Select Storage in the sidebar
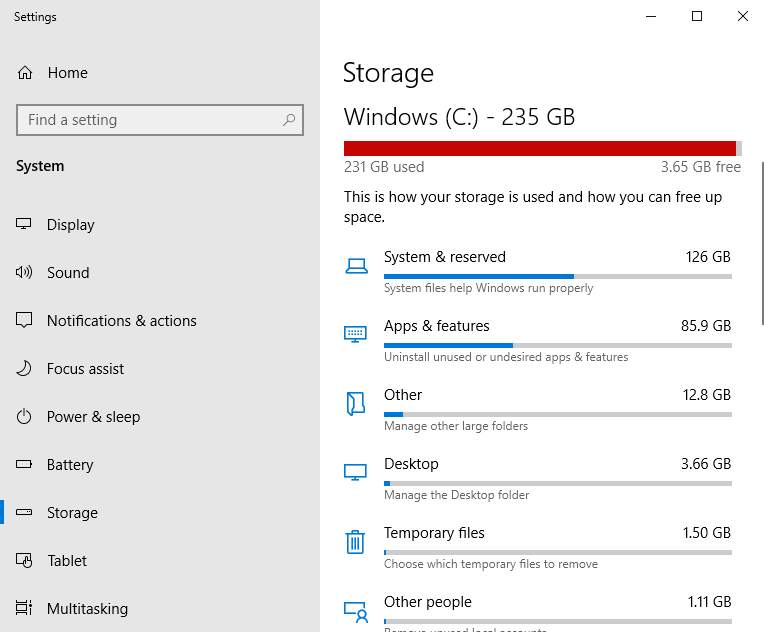 point(160,513)
